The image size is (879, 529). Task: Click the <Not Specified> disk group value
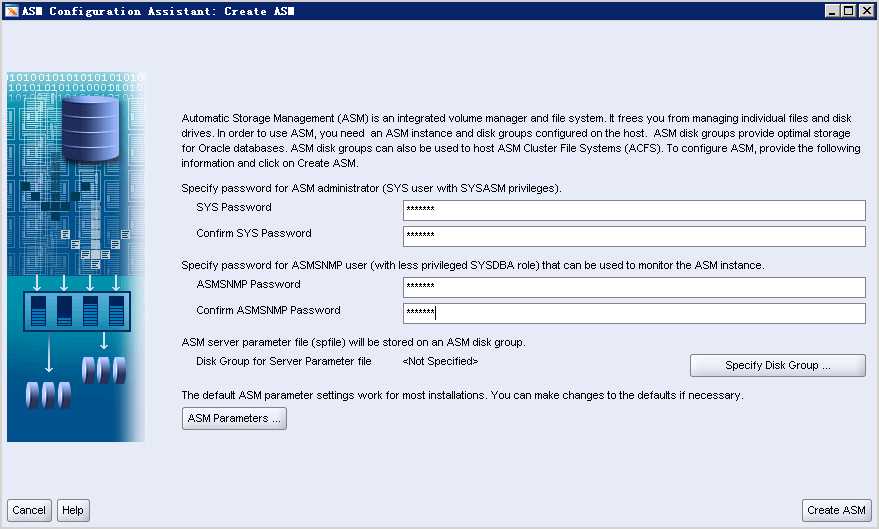(x=440, y=361)
